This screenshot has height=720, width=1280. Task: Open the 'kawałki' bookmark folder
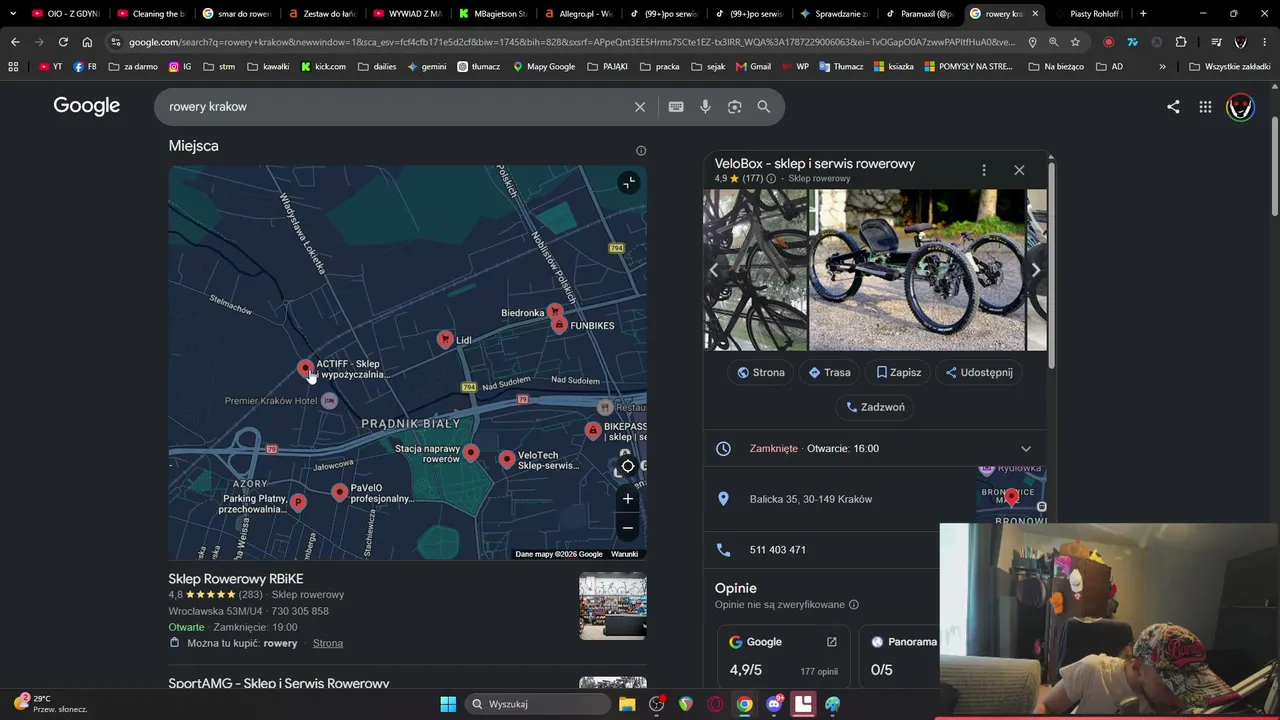point(267,67)
